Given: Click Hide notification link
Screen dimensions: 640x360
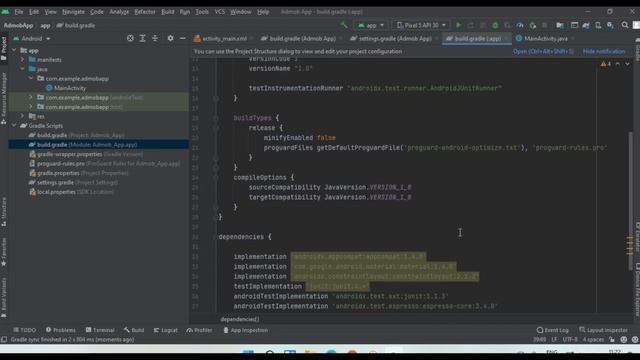Looking at the screenshot, I should [604, 51].
